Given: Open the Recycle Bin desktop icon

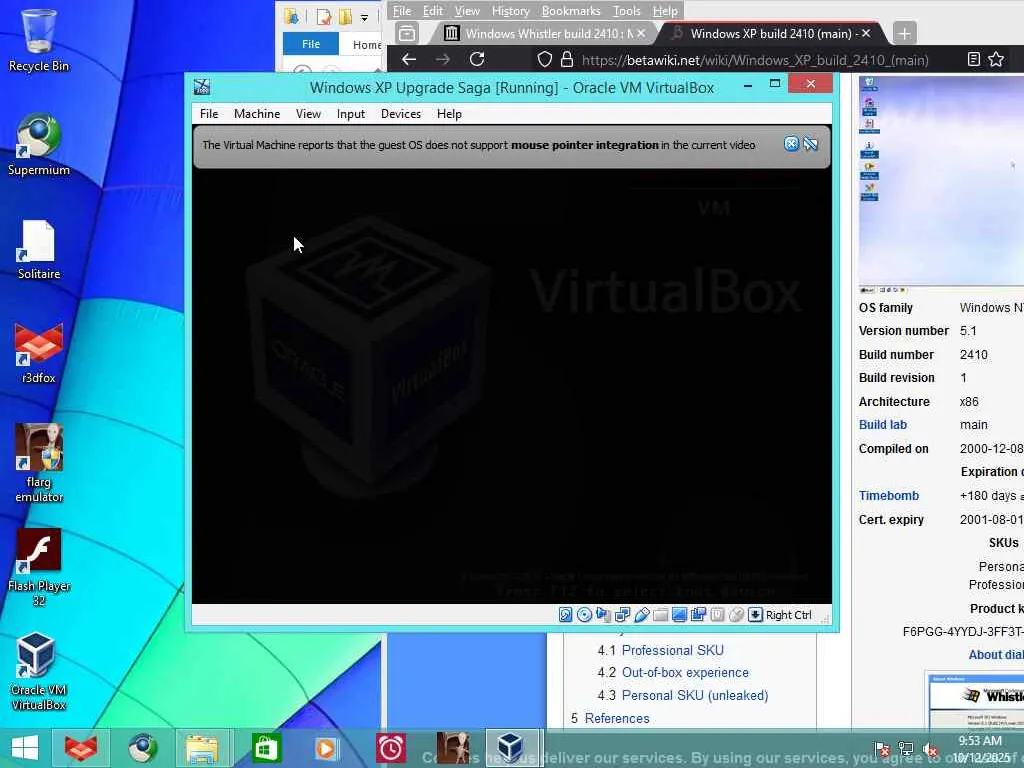Looking at the screenshot, I should pyautogui.click(x=39, y=40).
